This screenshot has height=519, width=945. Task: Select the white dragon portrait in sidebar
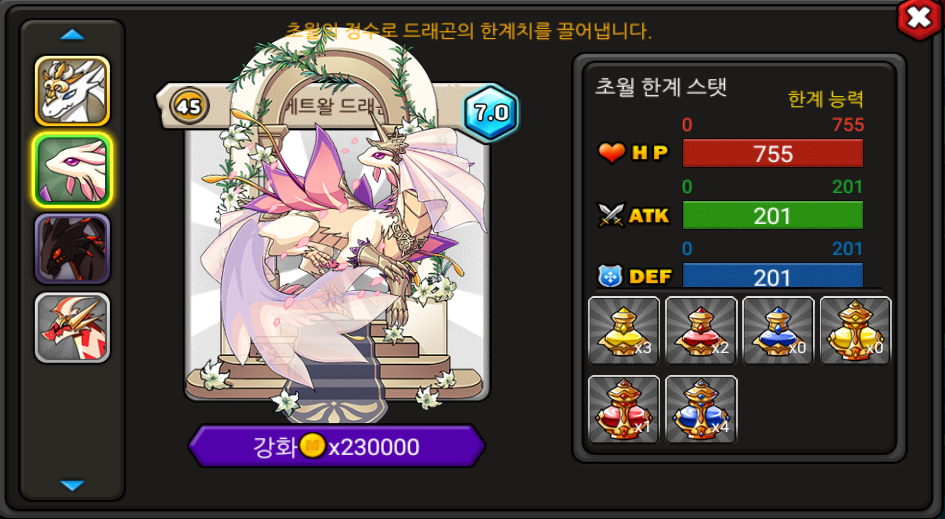pyautogui.click(x=72, y=91)
